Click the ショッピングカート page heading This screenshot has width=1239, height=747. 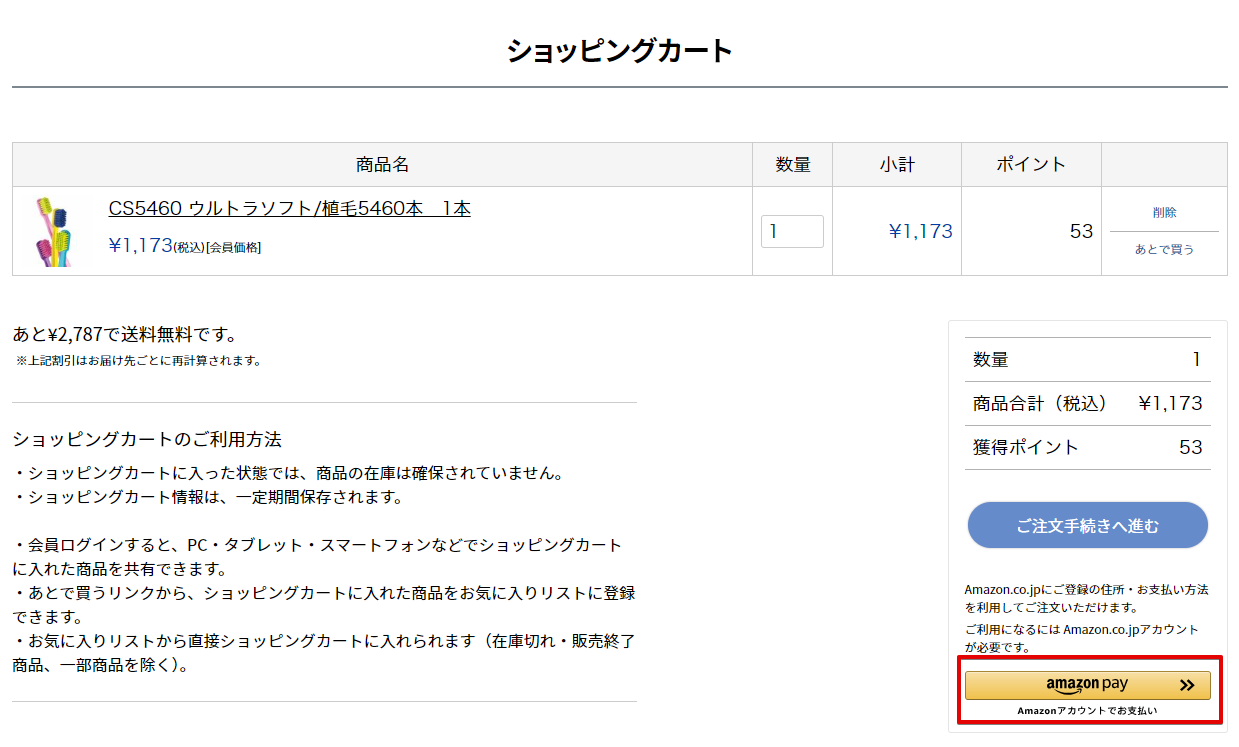pyautogui.click(x=619, y=51)
